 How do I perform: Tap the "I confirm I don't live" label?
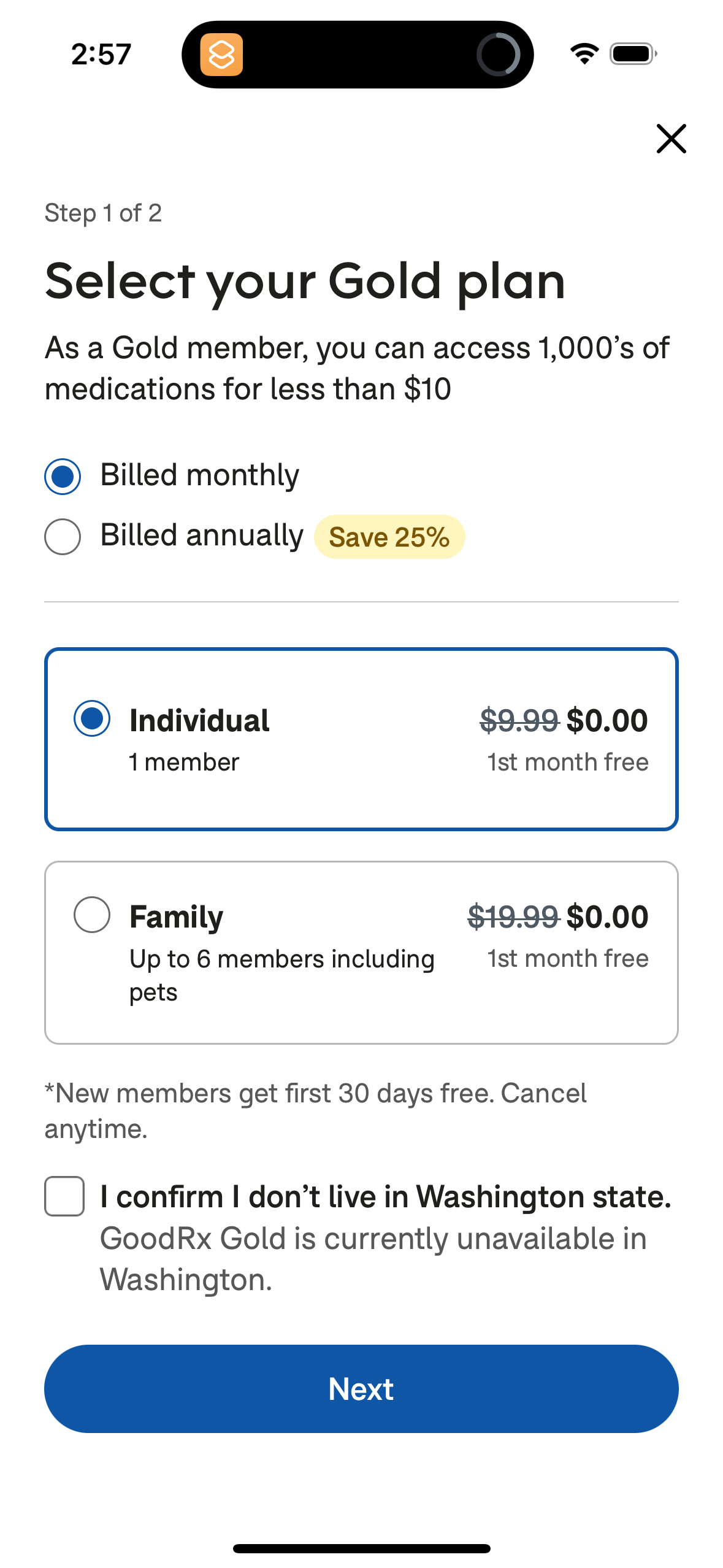(386, 1197)
